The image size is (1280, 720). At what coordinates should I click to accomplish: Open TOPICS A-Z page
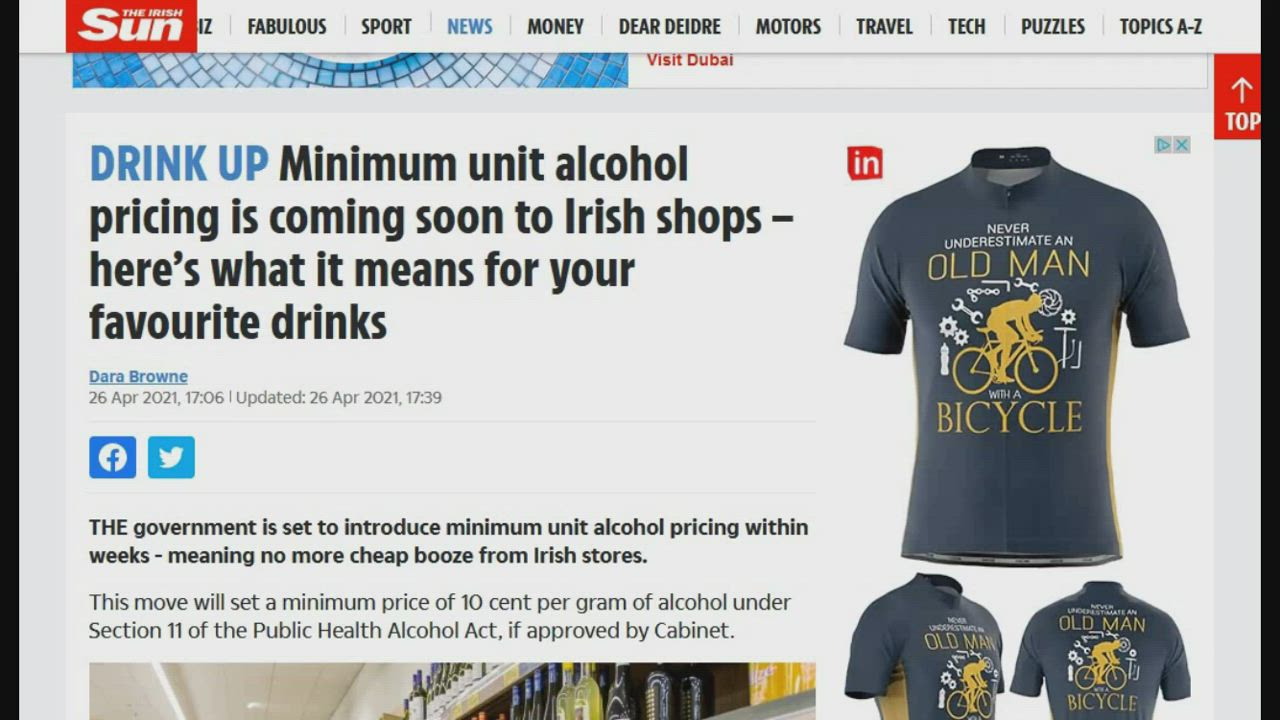[x=1160, y=27]
